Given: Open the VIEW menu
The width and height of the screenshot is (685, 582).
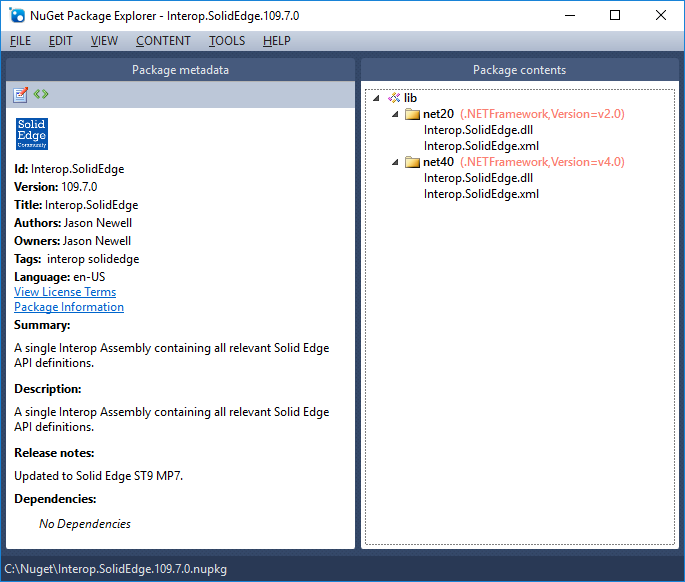Looking at the screenshot, I should point(104,41).
